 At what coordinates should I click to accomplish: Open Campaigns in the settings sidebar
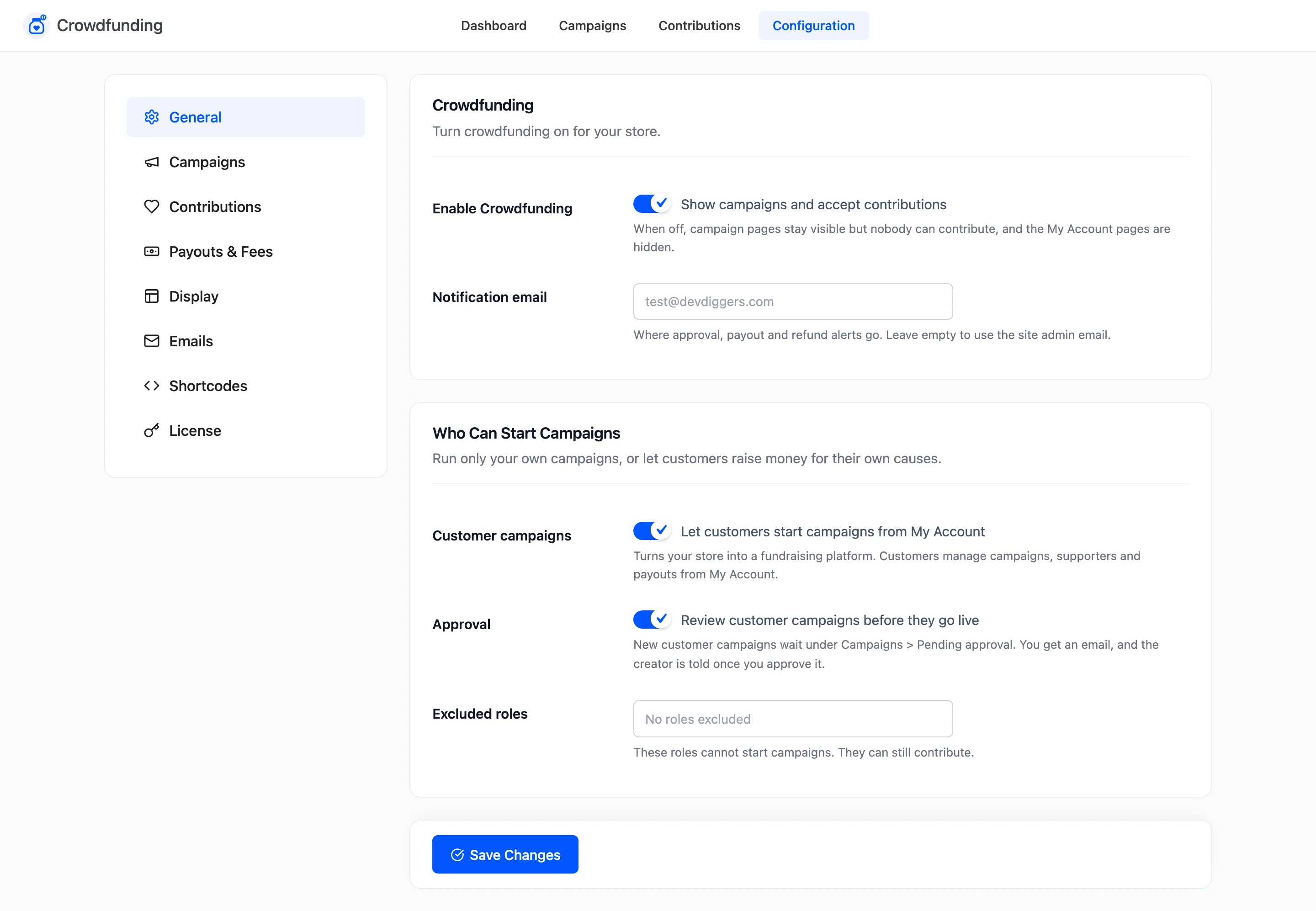245,162
